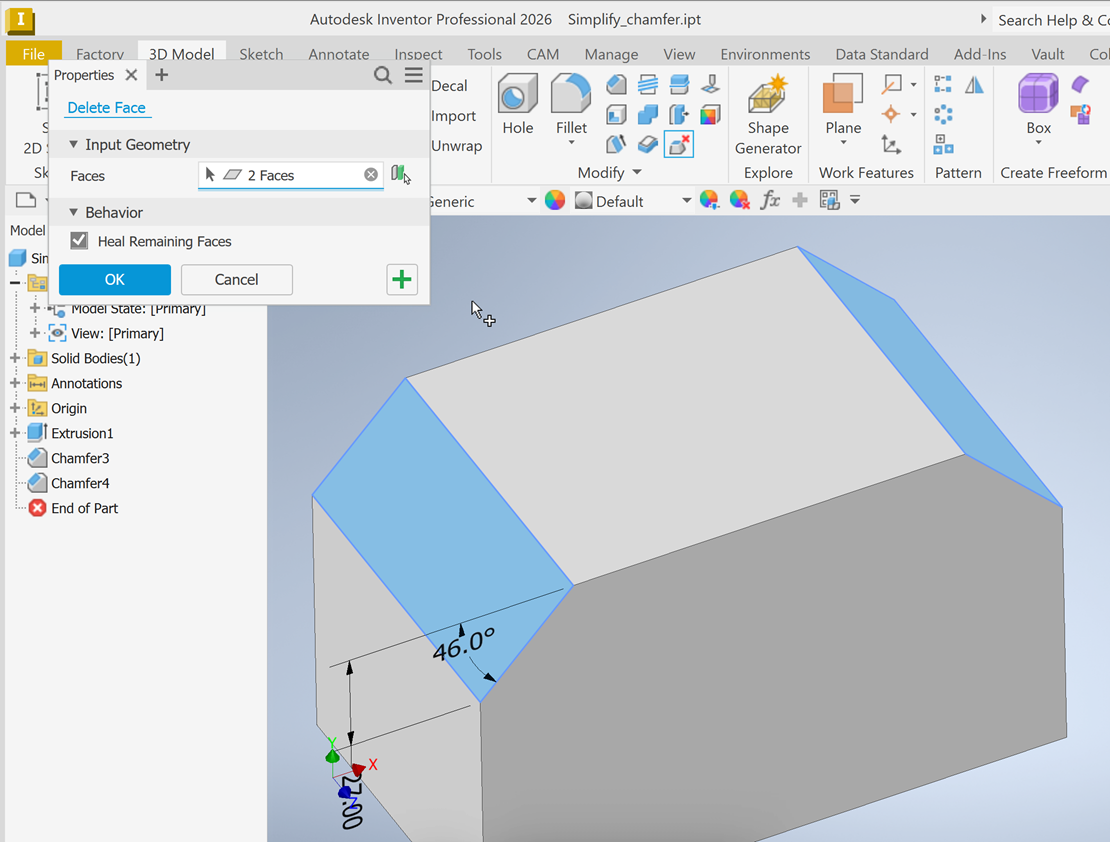Open Parameters with the fx icon
1110x842 pixels.
tap(769, 200)
